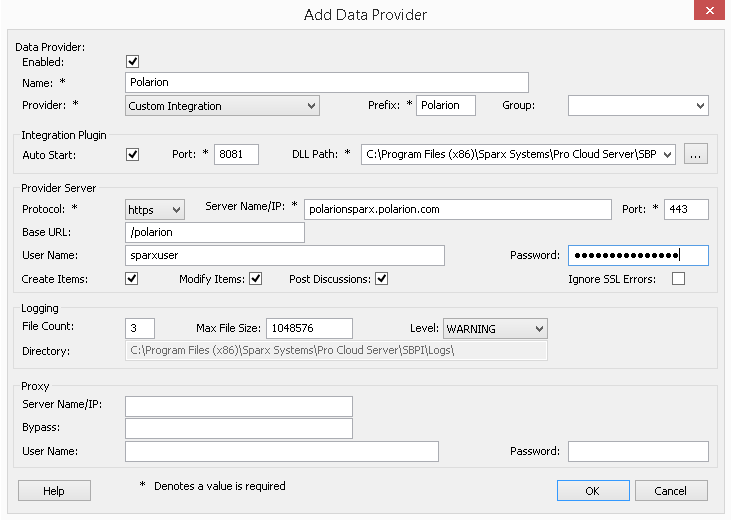Click the Cancel button

pyautogui.click(x=671, y=491)
